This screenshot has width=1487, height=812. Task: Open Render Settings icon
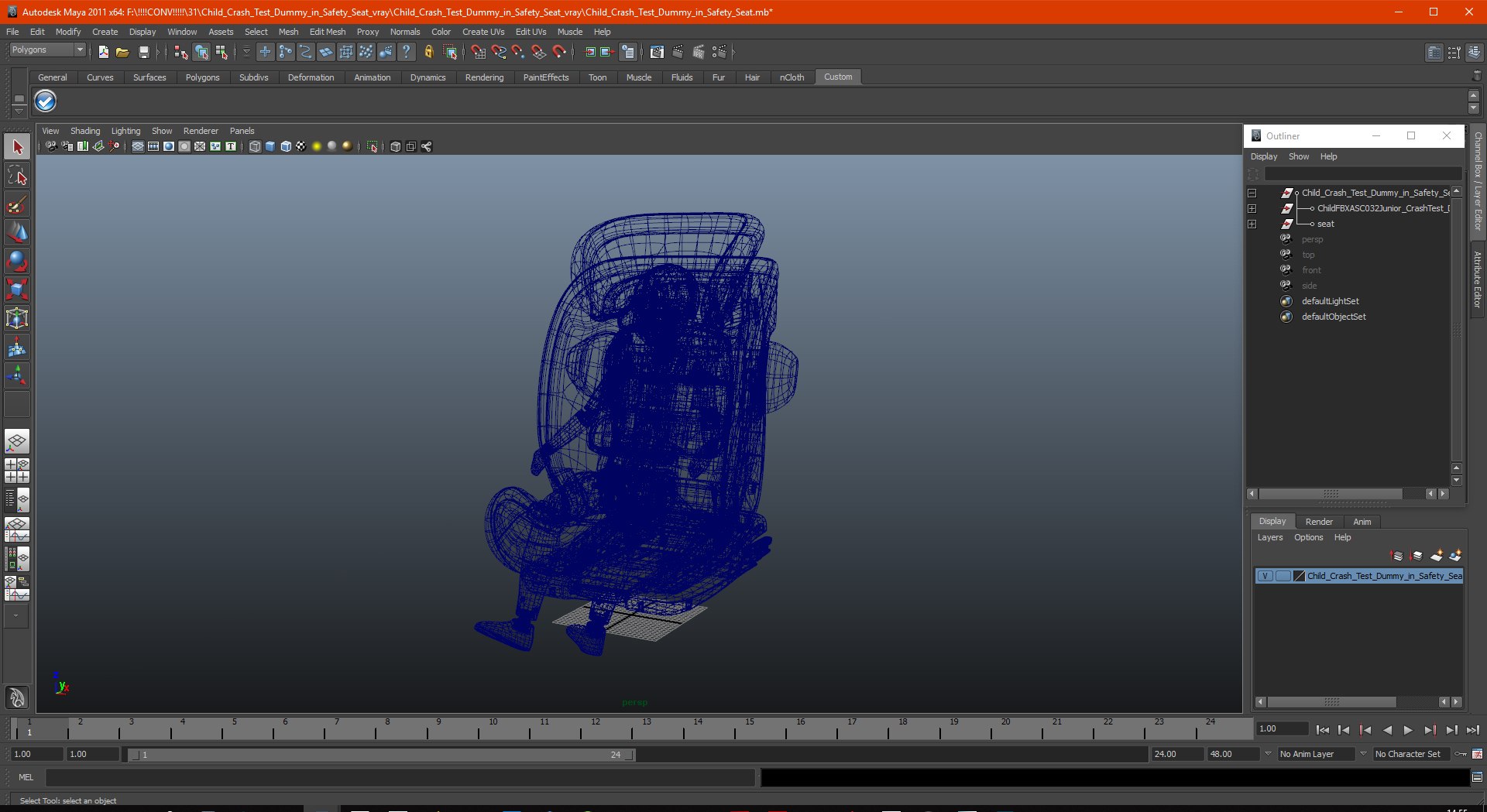719,52
